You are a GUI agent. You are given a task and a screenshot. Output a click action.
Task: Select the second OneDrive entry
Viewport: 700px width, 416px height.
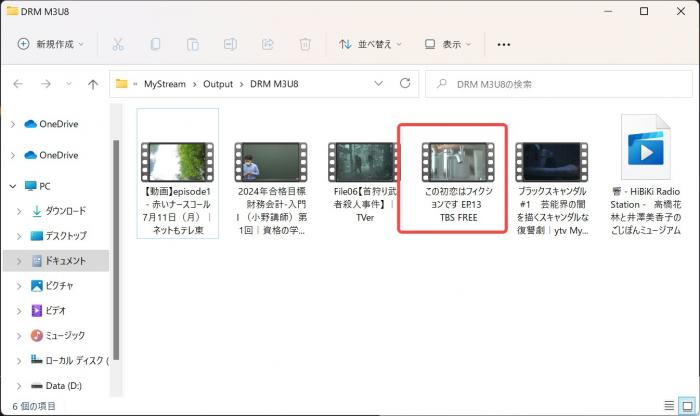click(52, 155)
